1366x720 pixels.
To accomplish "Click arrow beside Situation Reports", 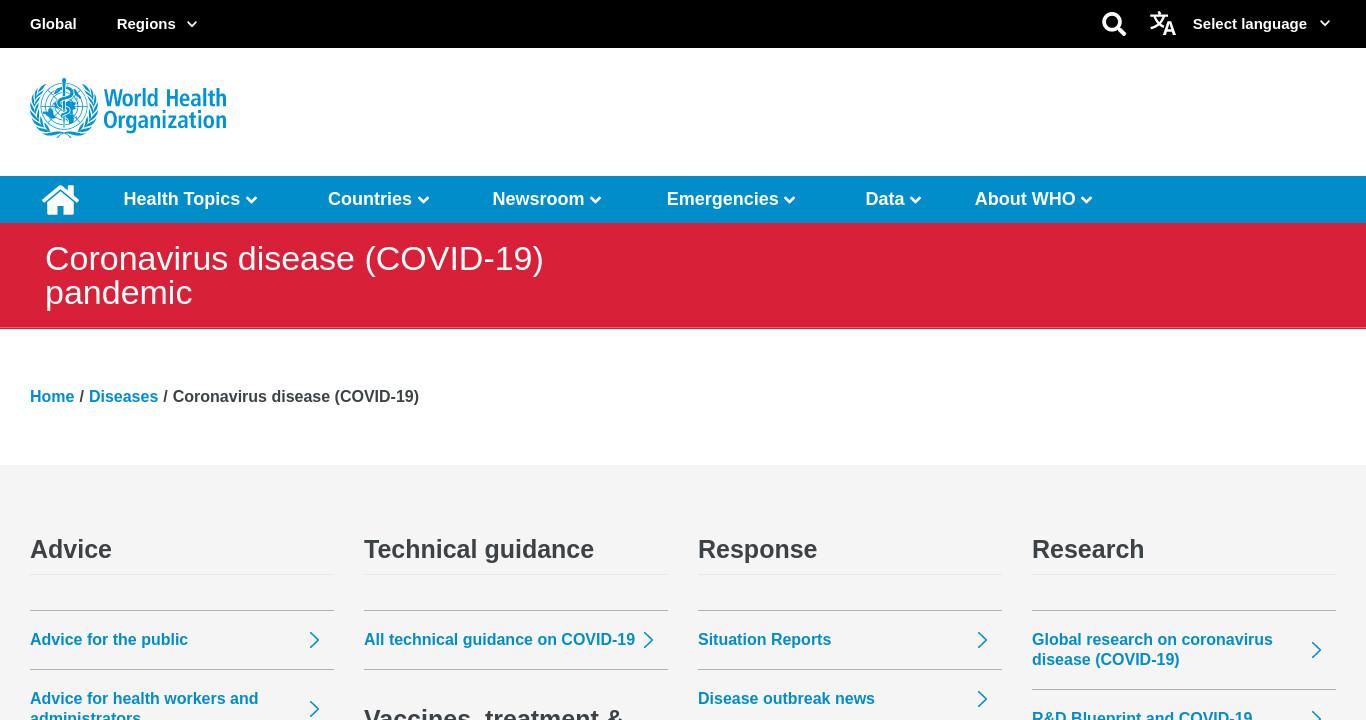I will [982, 640].
